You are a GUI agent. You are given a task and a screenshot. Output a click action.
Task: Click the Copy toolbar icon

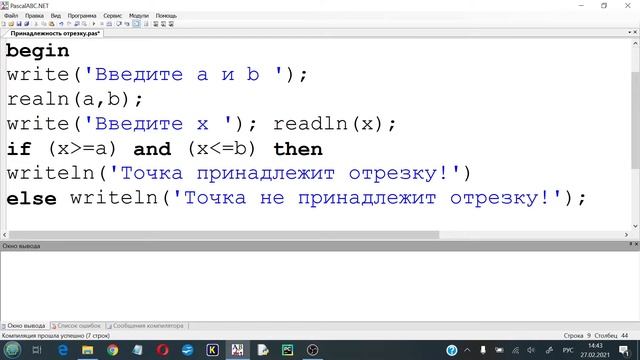pyautogui.click(x=44, y=24)
